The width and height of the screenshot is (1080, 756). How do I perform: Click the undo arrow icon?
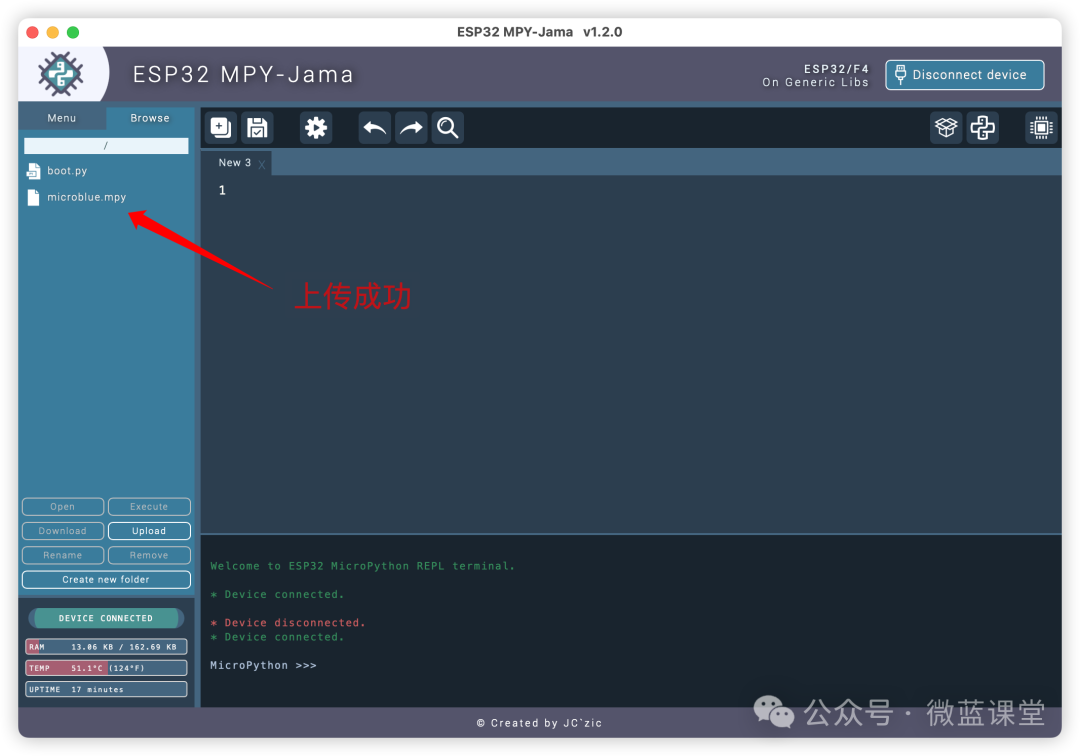pos(375,128)
